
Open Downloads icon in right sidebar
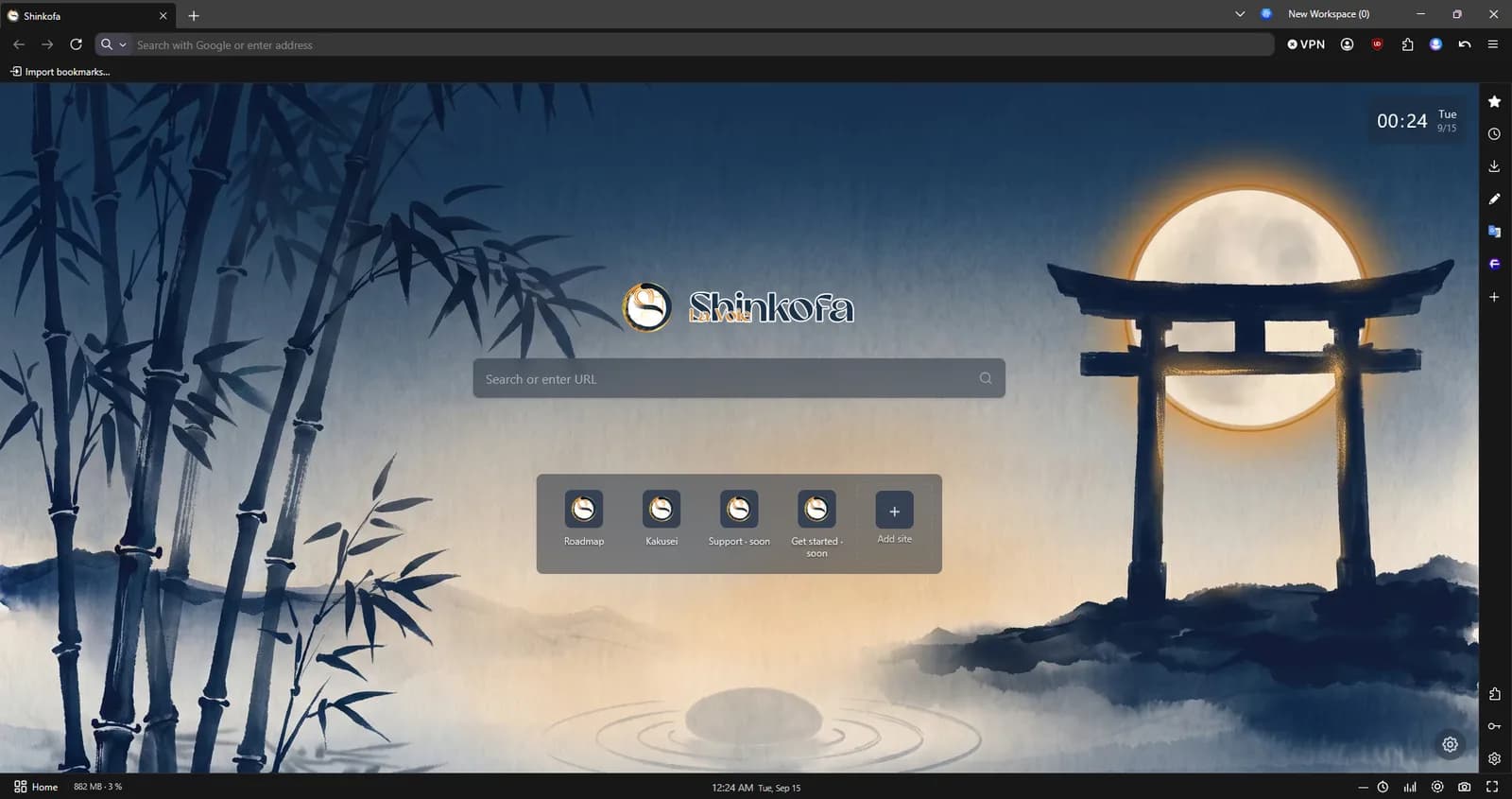click(x=1494, y=166)
